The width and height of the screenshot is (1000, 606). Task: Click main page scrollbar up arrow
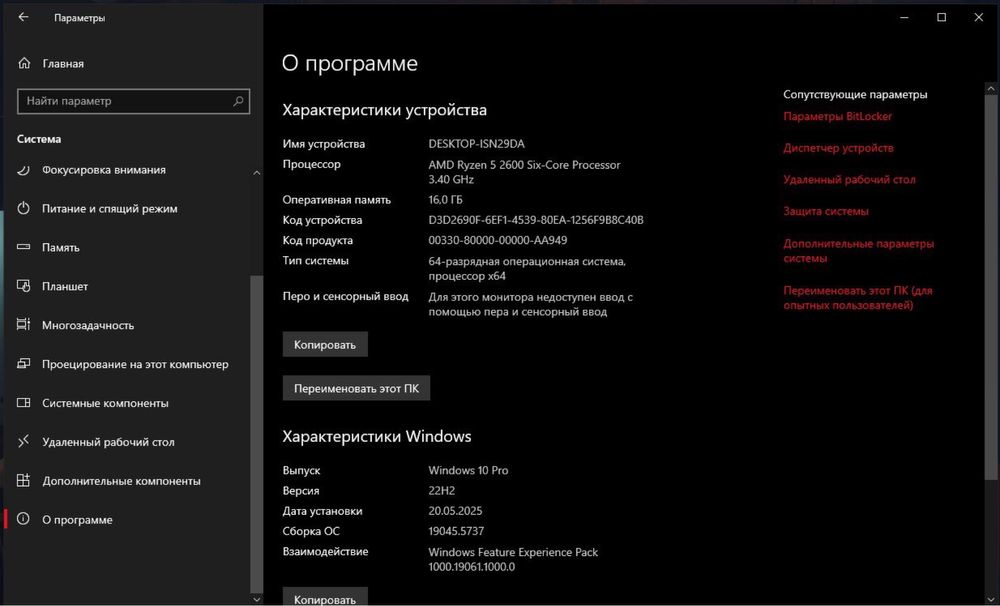[x=990, y=88]
